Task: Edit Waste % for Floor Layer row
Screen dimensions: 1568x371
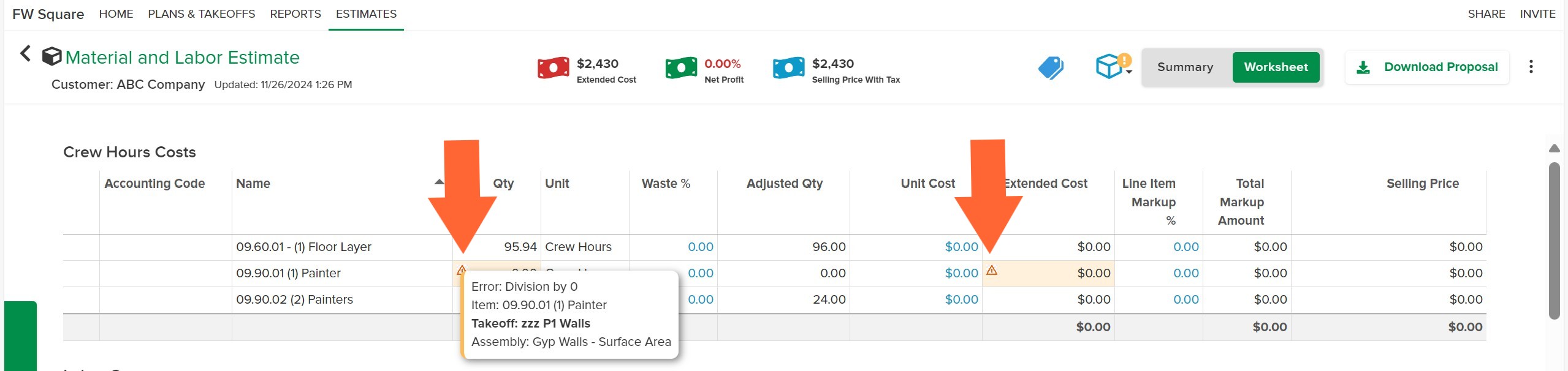Action: coord(673,247)
